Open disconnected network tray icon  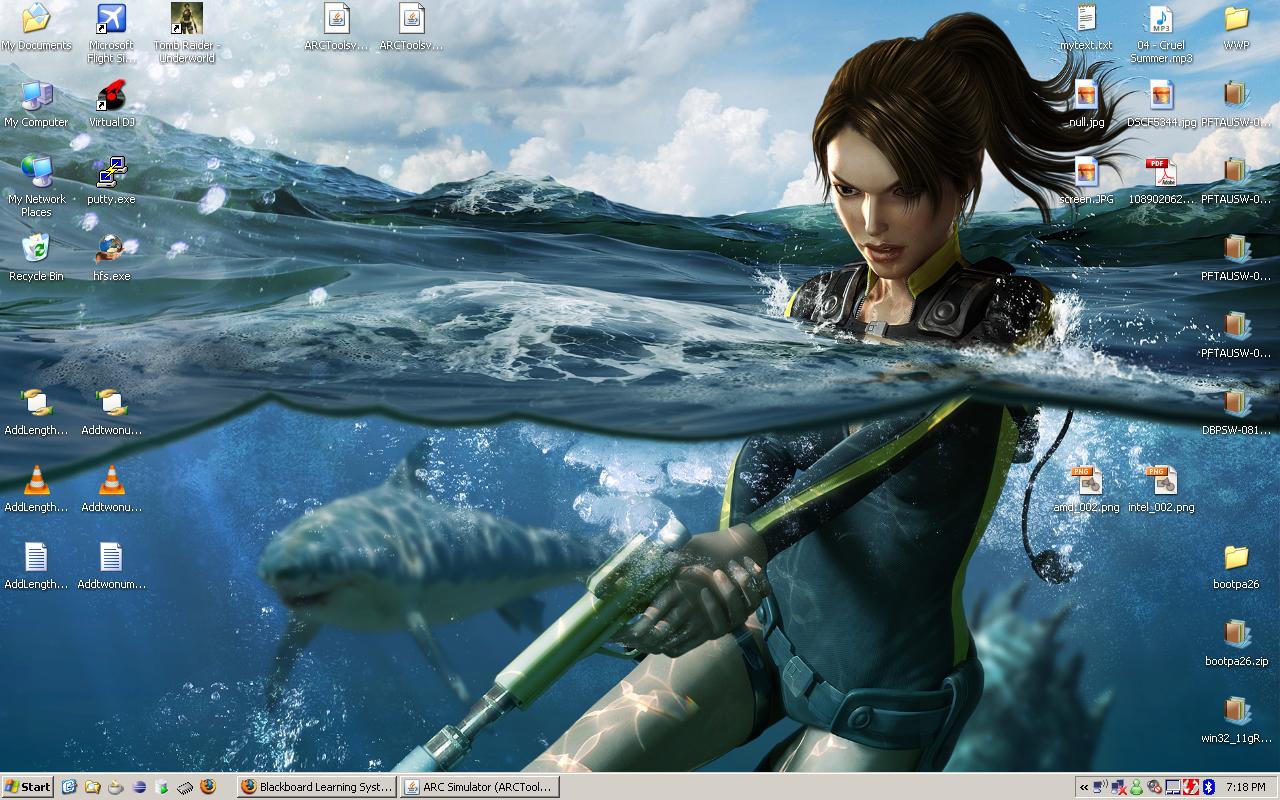pyautogui.click(x=1119, y=787)
